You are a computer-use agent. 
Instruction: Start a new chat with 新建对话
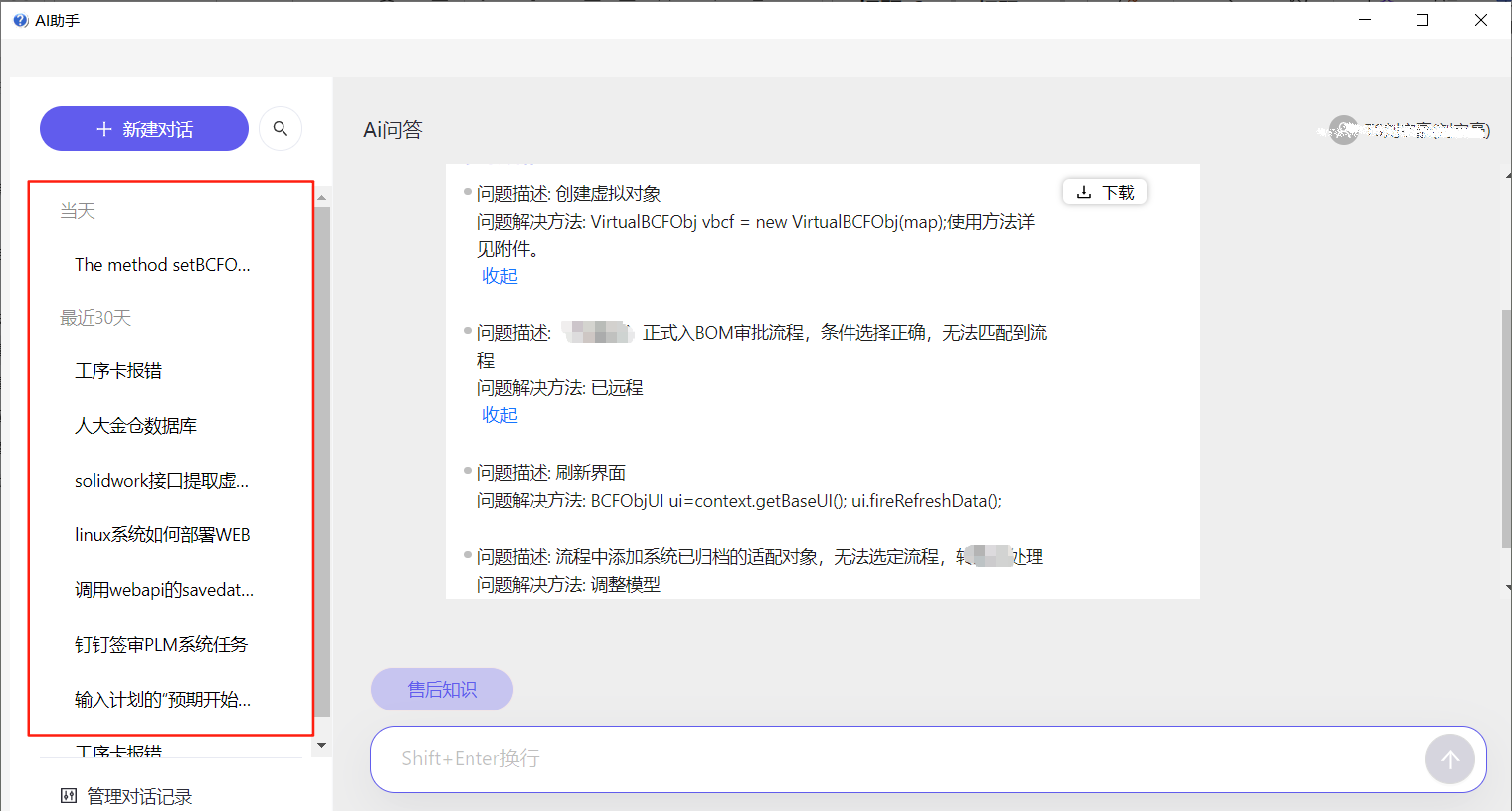click(144, 129)
